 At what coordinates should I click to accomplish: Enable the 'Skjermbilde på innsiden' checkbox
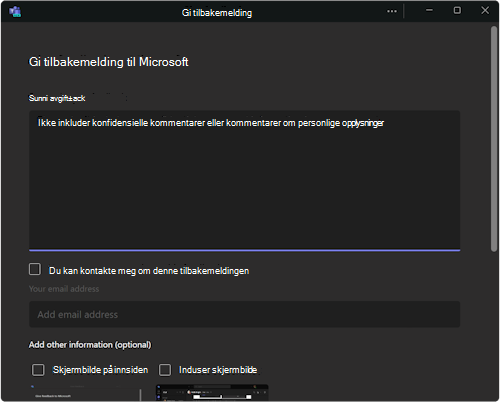pos(38,370)
